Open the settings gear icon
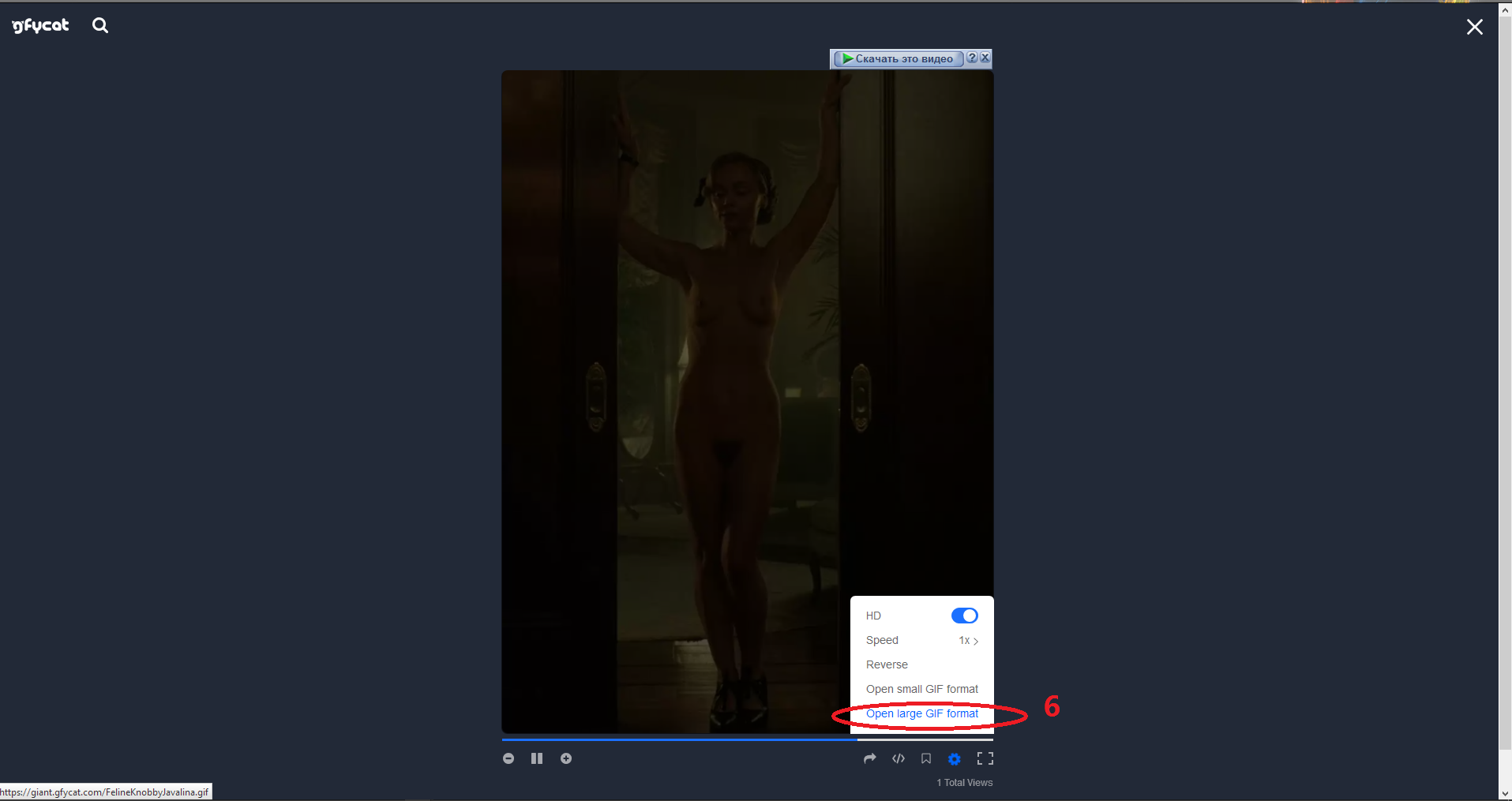 point(955,759)
